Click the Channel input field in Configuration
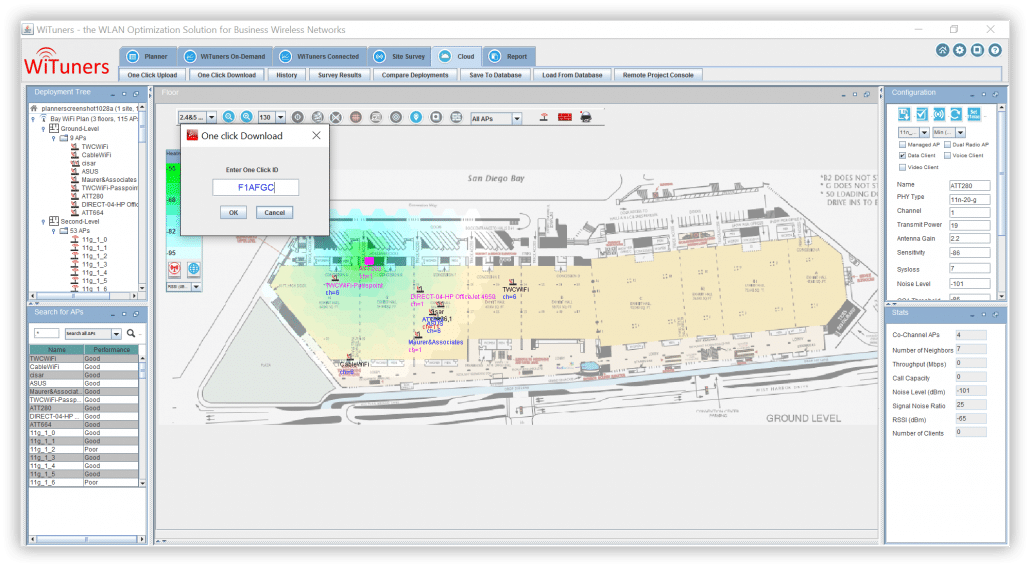1030x567 pixels. [x=970, y=212]
